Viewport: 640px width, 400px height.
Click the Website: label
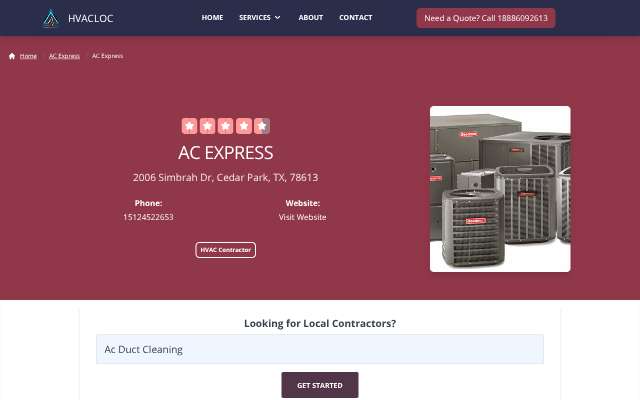tap(302, 203)
